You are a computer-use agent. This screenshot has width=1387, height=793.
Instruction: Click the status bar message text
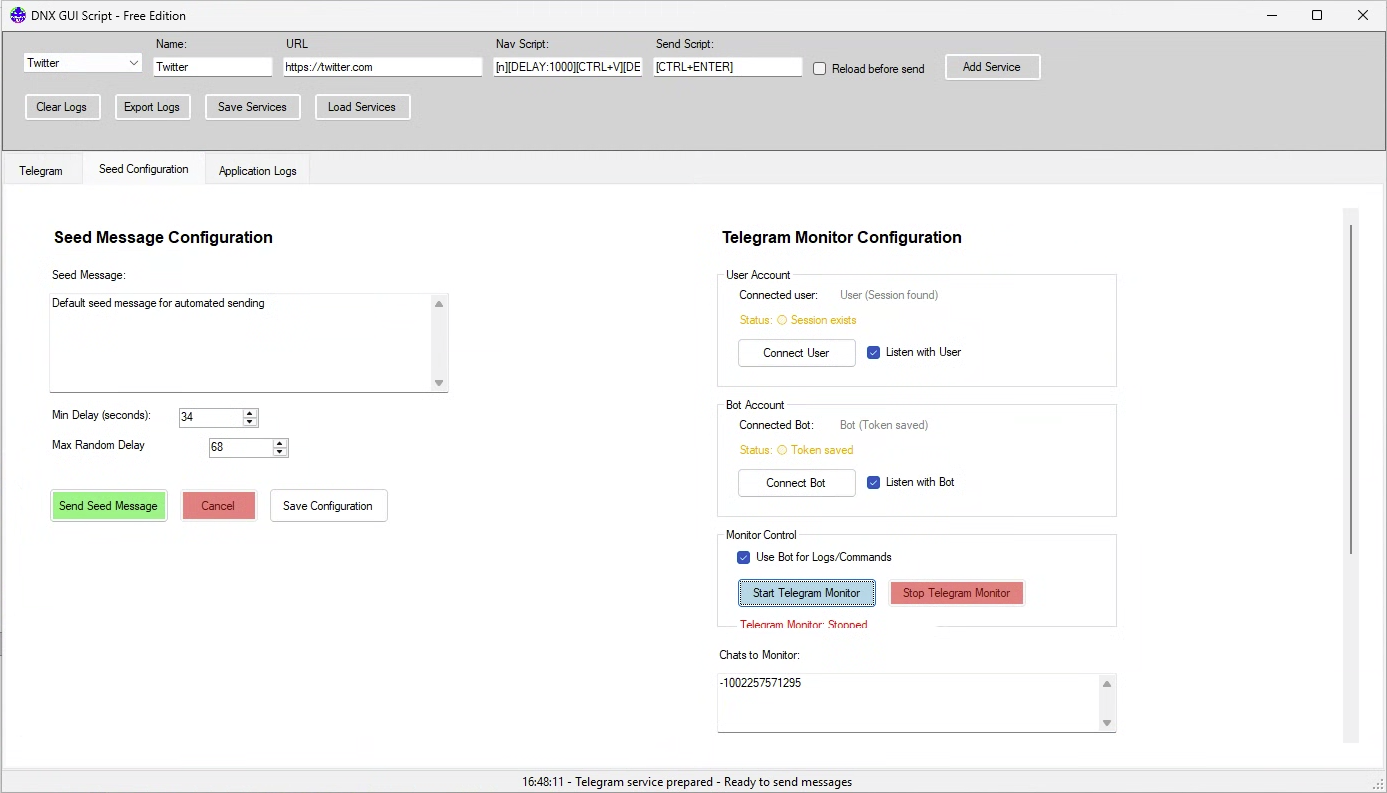[687, 782]
